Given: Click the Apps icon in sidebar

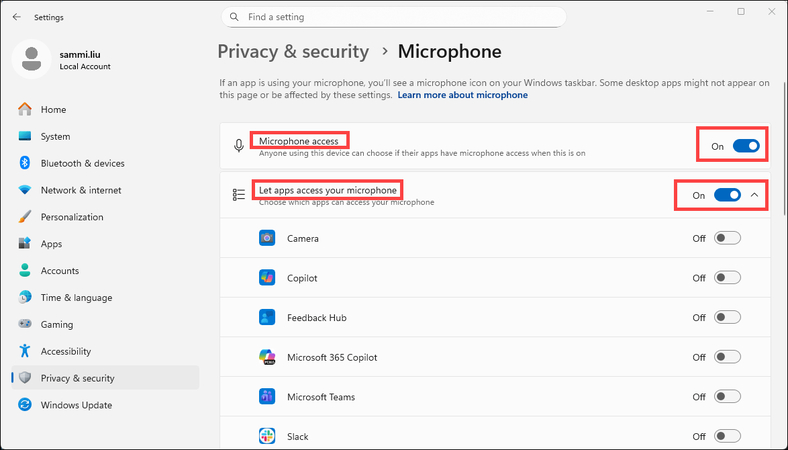Looking at the screenshot, I should pos(25,243).
